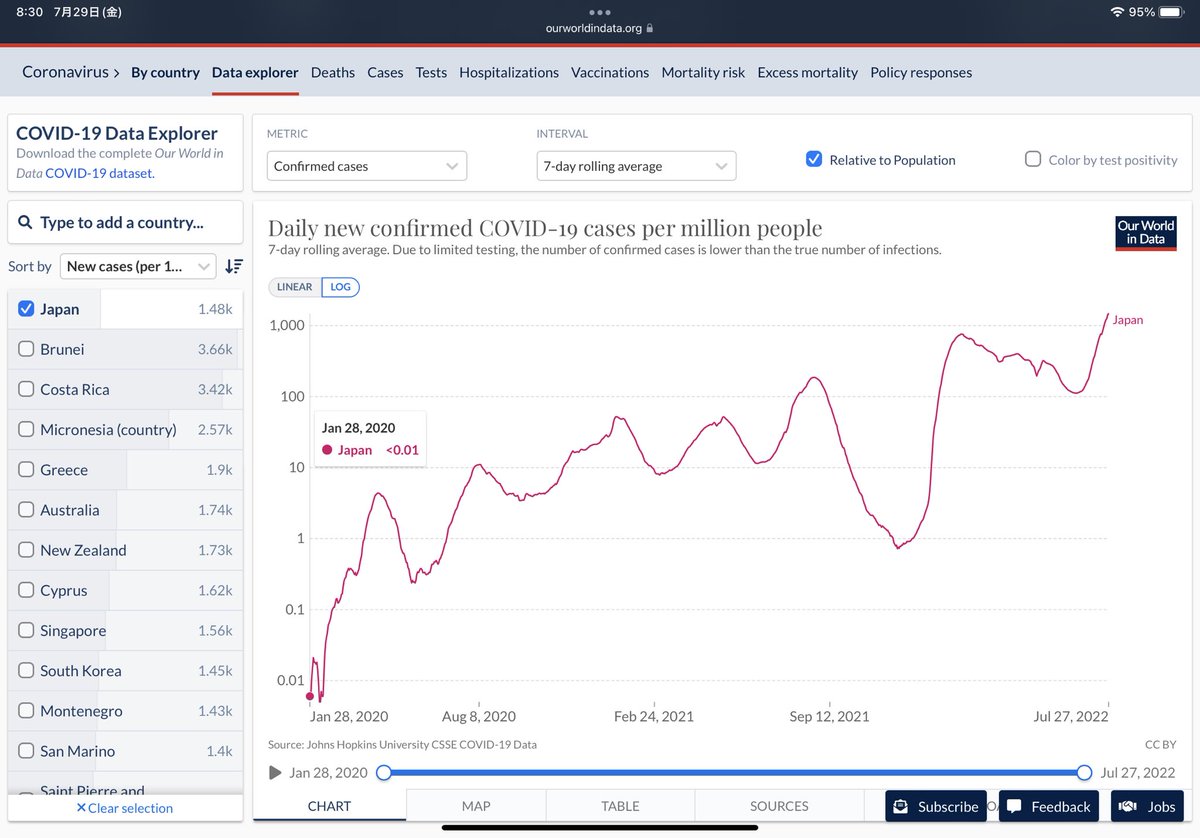Tap the Wi-Fi status icon
Screen dimensions: 1200x838
pyautogui.click(x=1117, y=11)
